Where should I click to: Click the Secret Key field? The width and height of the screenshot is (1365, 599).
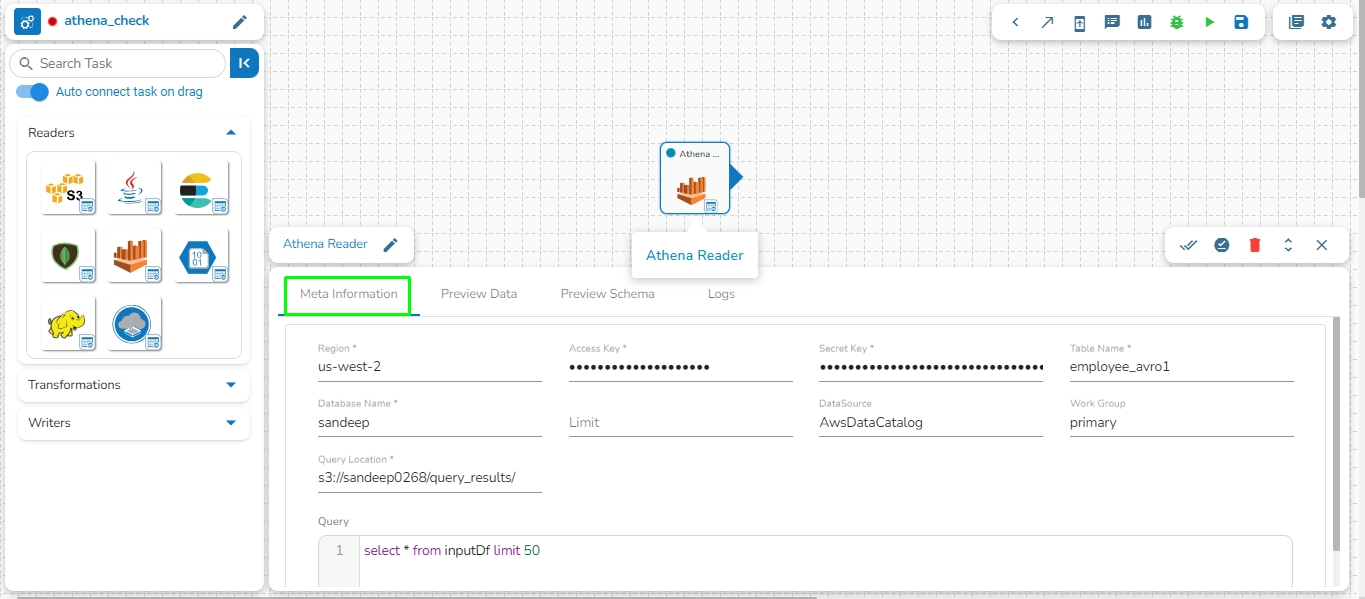click(x=931, y=367)
